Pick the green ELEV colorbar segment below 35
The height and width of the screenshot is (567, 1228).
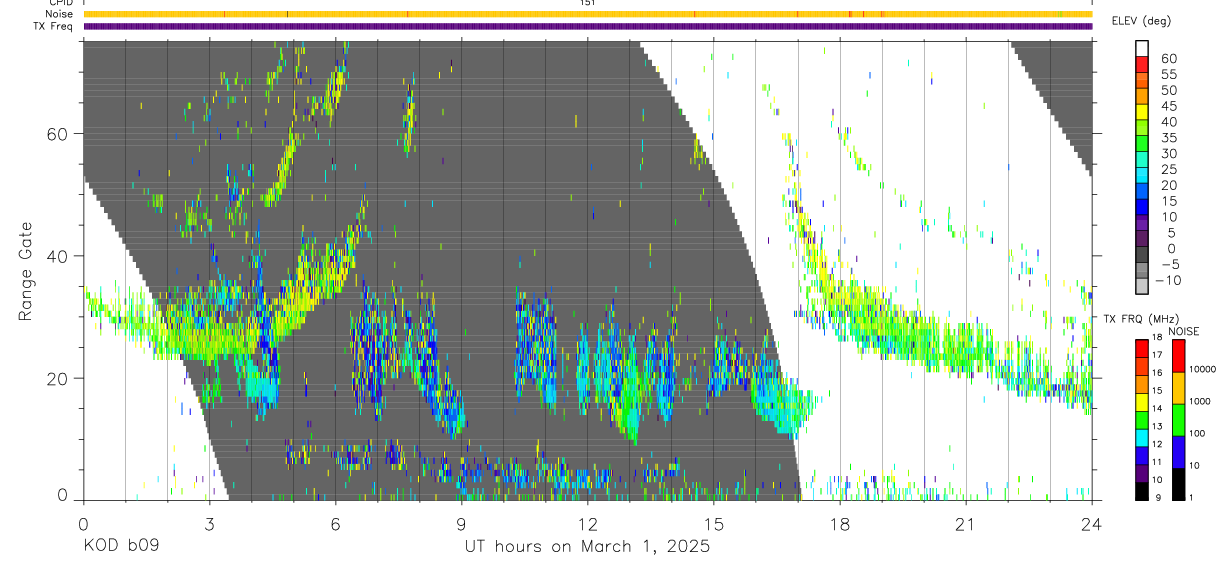click(1142, 144)
